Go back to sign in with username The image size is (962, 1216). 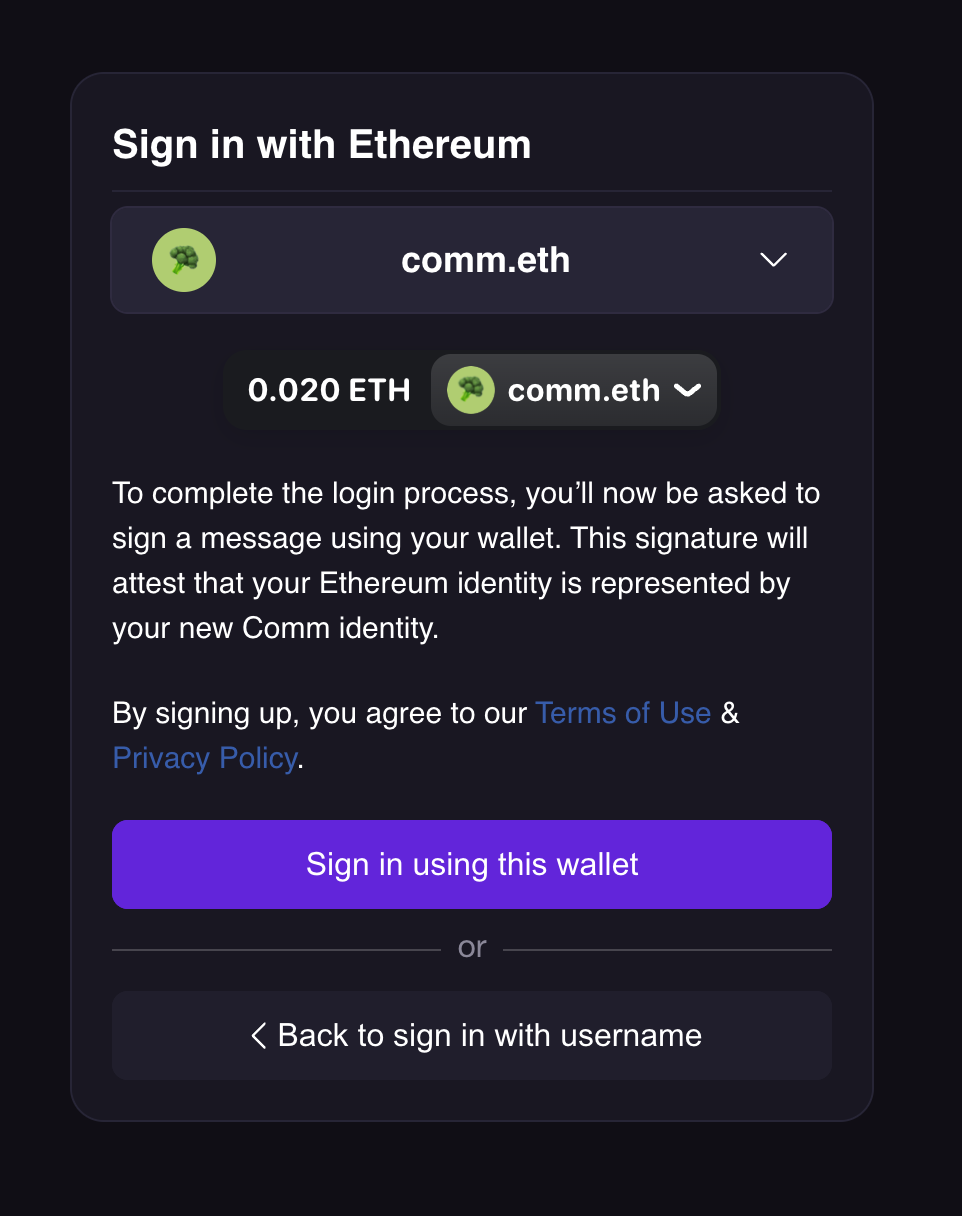click(489, 1035)
